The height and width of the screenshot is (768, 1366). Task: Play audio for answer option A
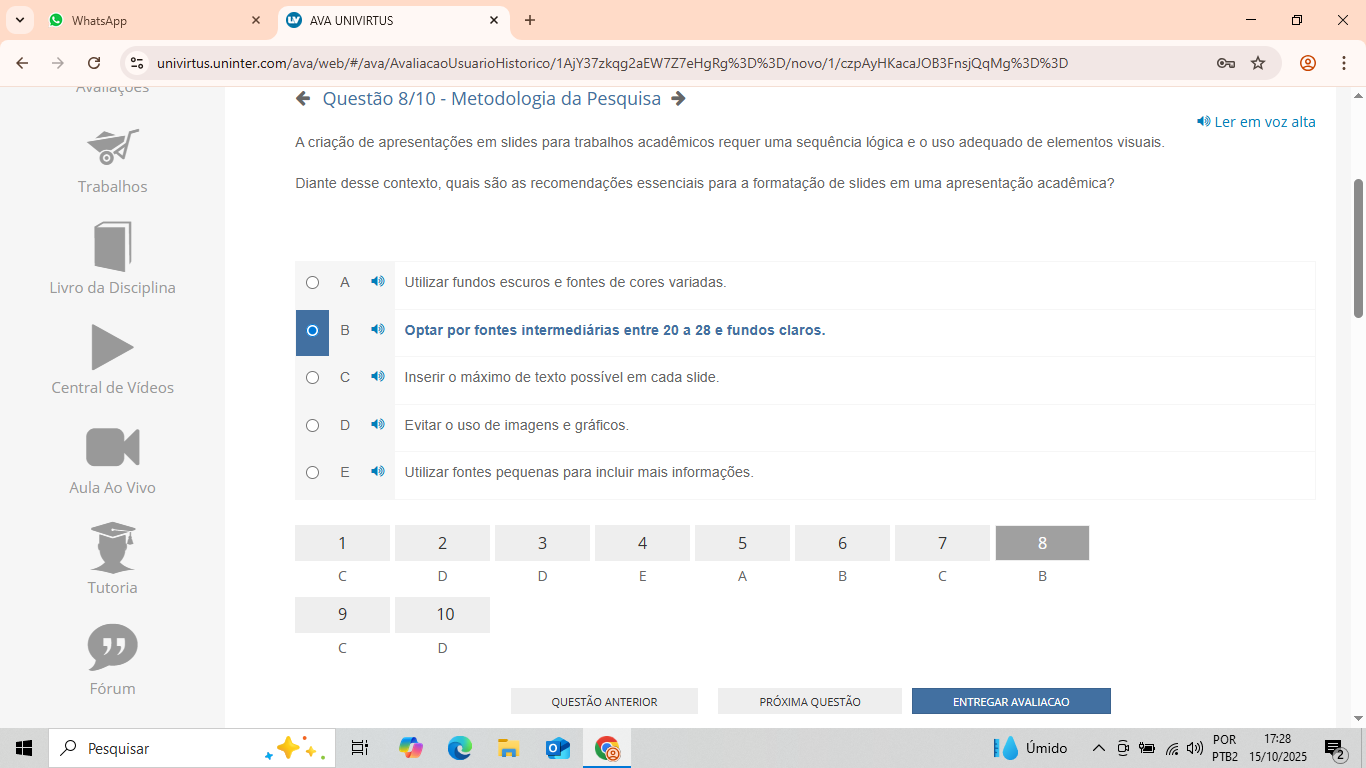[x=377, y=282]
